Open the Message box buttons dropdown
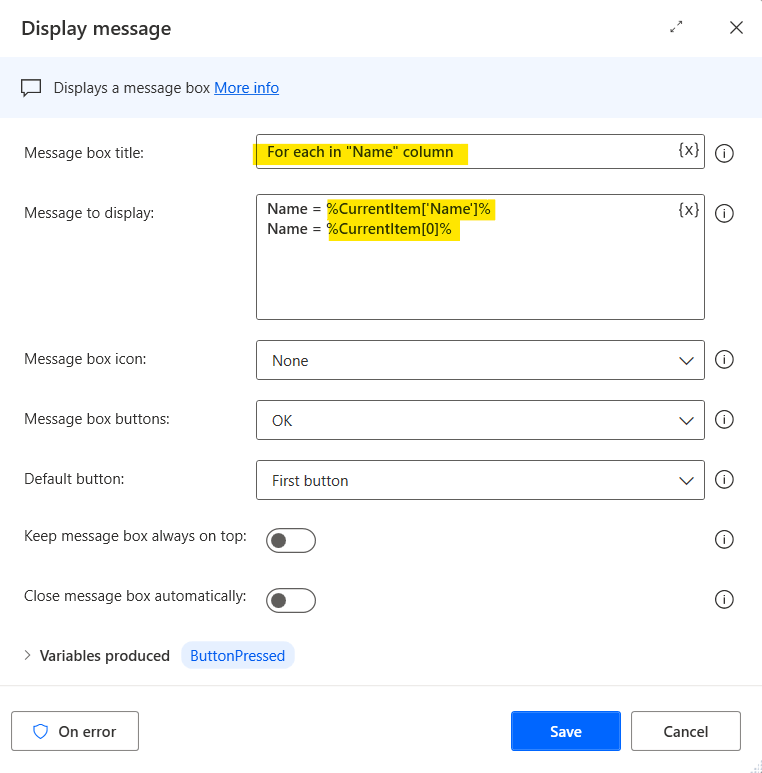The image size is (762, 773). coord(480,420)
